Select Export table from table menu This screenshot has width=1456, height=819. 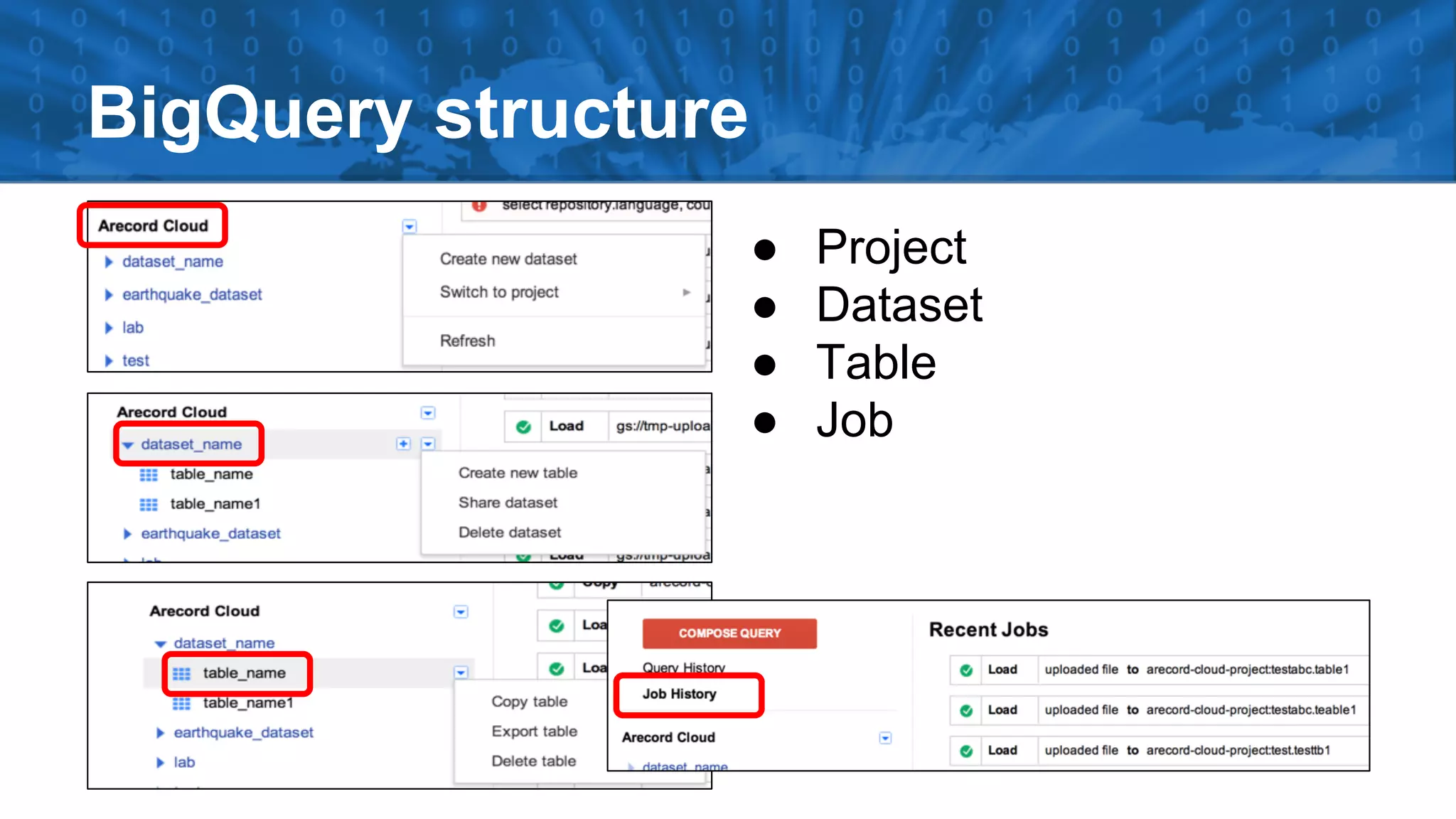coord(534,731)
